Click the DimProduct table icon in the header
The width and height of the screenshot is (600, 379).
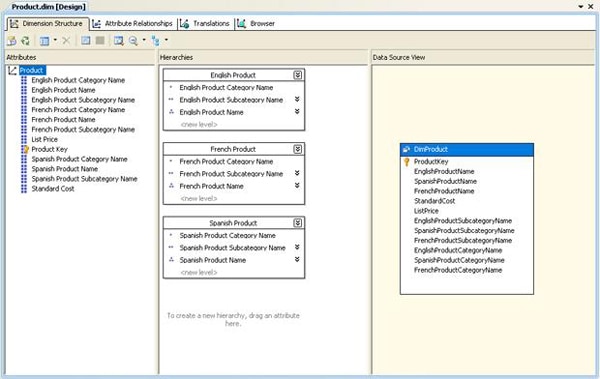click(x=406, y=150)
